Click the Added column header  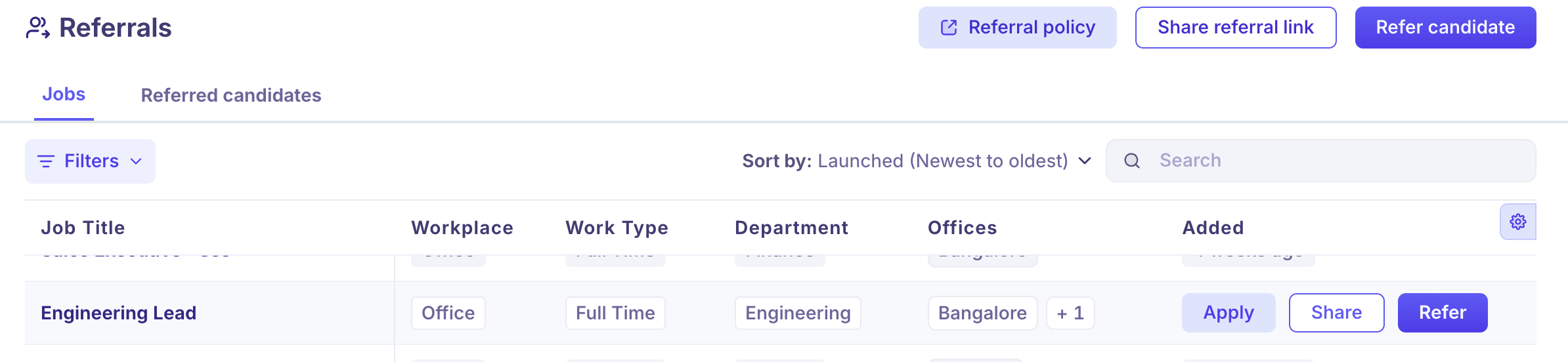1213,228
